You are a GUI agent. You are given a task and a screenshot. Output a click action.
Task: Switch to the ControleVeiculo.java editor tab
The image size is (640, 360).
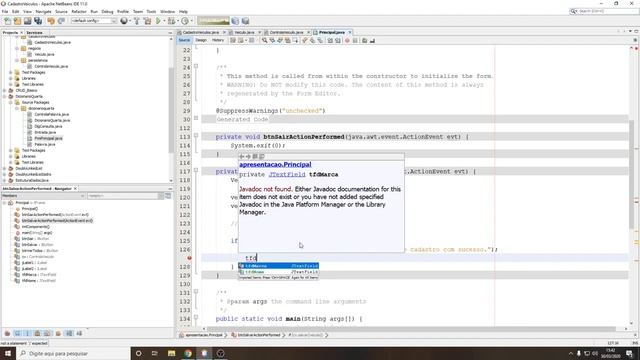286,32
